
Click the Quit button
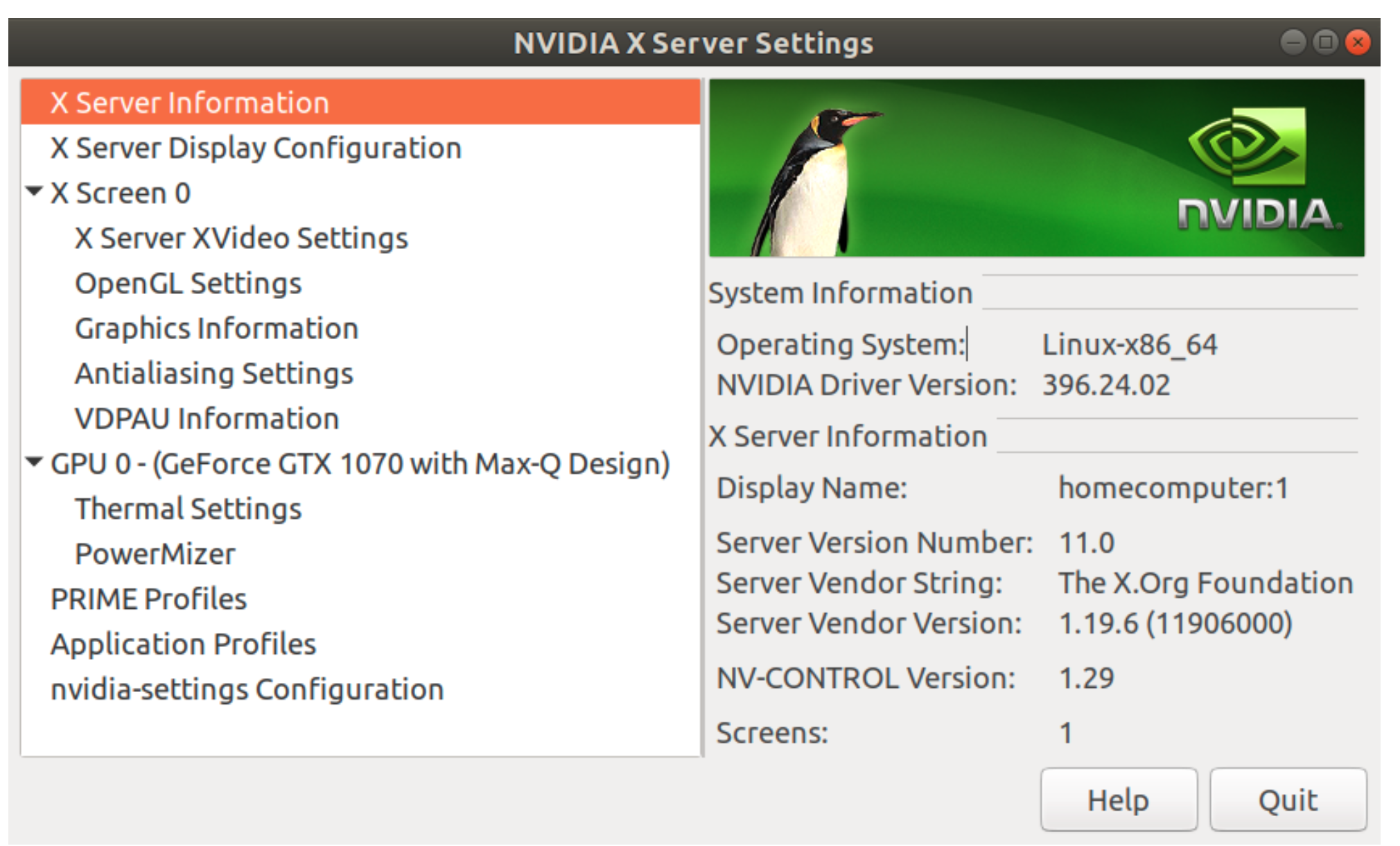(1288, 800)
